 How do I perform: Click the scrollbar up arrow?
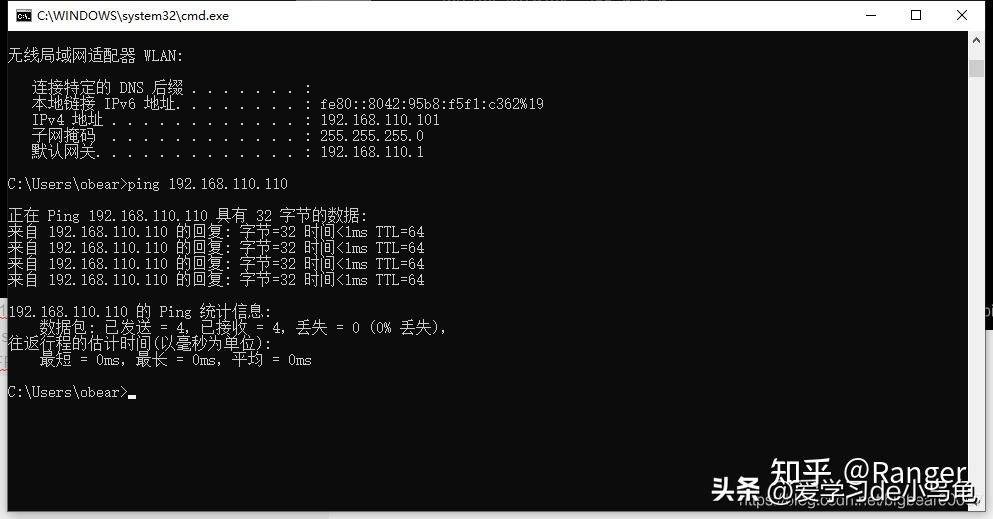click(976, 39)
